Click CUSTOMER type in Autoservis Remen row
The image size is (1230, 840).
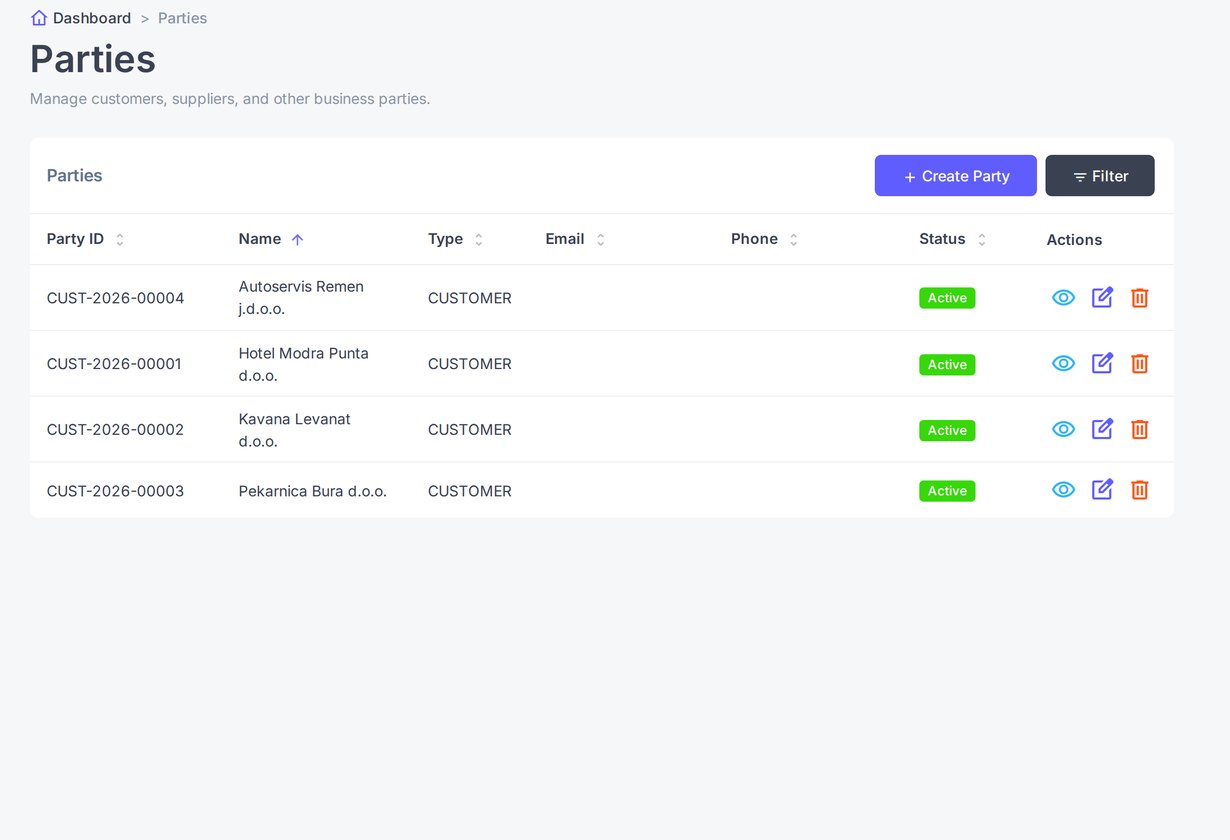470,298
